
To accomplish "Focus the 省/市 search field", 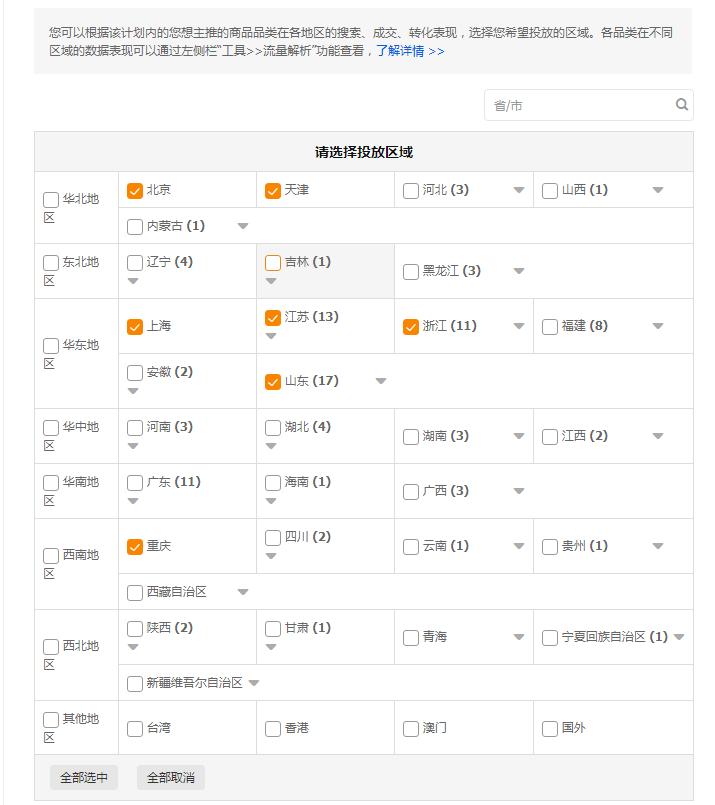I will click(588, 105).
